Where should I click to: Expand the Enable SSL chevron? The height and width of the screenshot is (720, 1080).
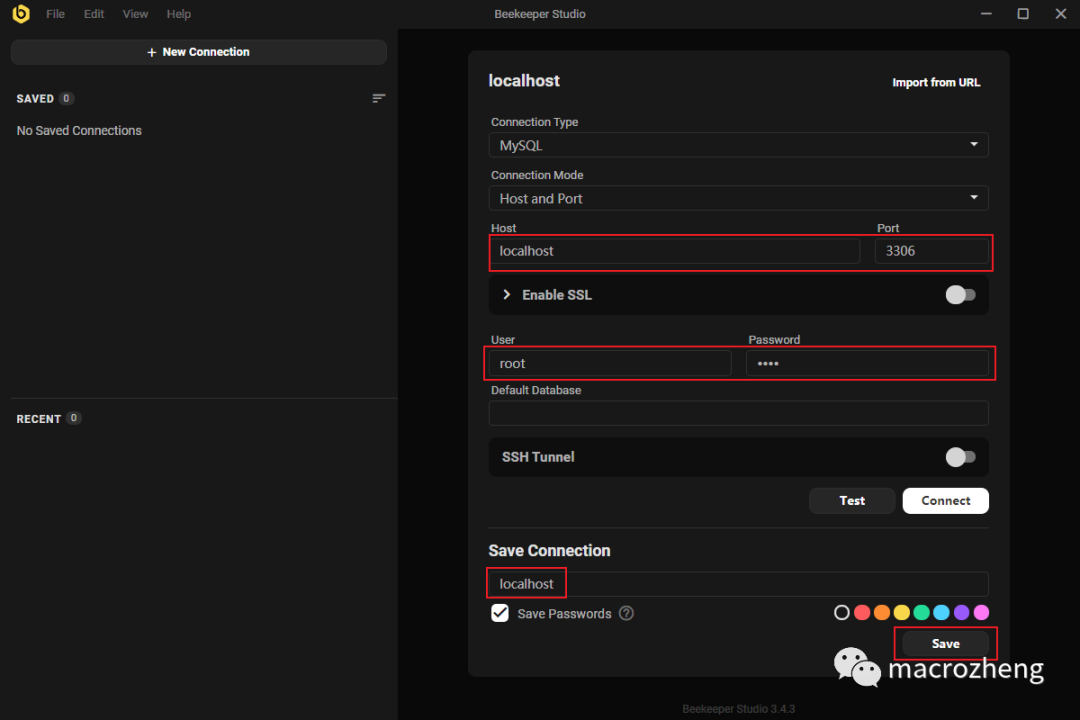507,295
